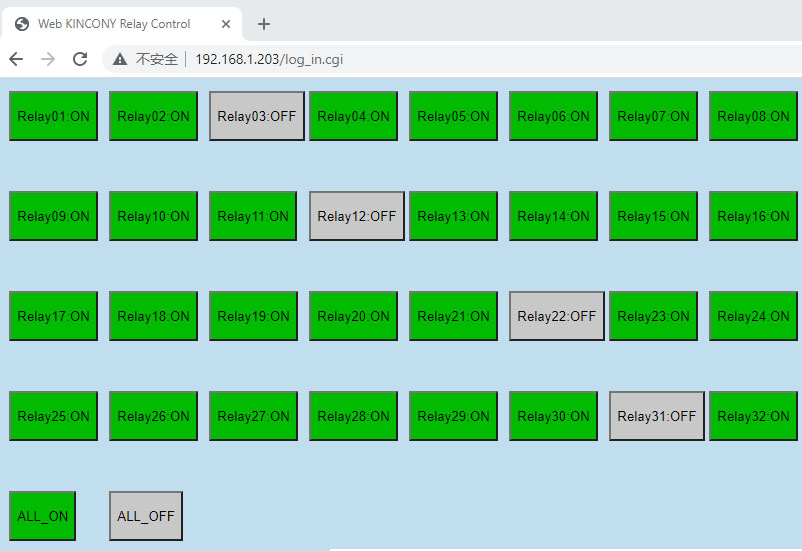
Task: Open a new browser tab
Action: tap(264, 24)
